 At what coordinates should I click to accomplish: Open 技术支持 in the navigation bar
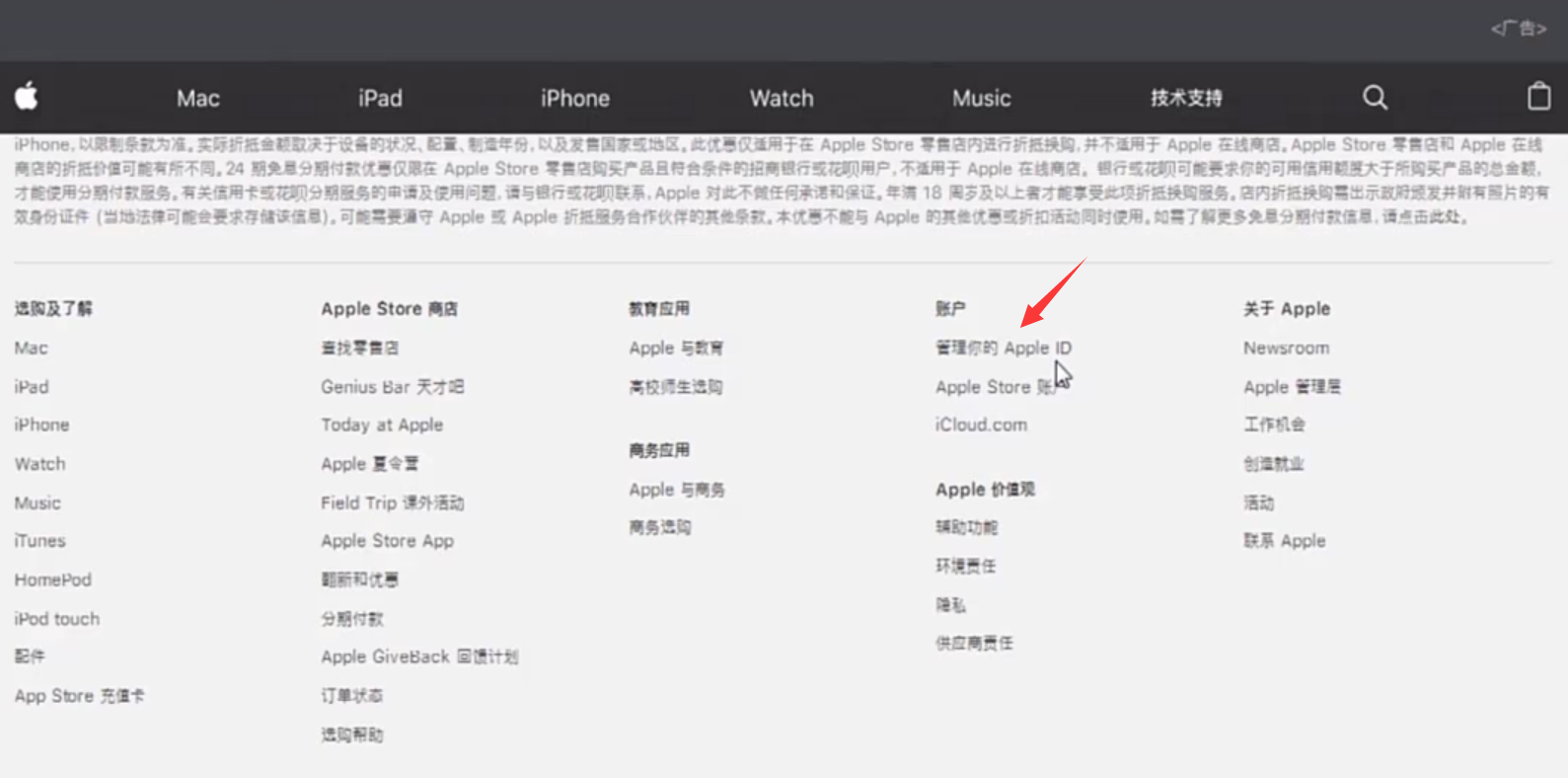pos(1185,99)
